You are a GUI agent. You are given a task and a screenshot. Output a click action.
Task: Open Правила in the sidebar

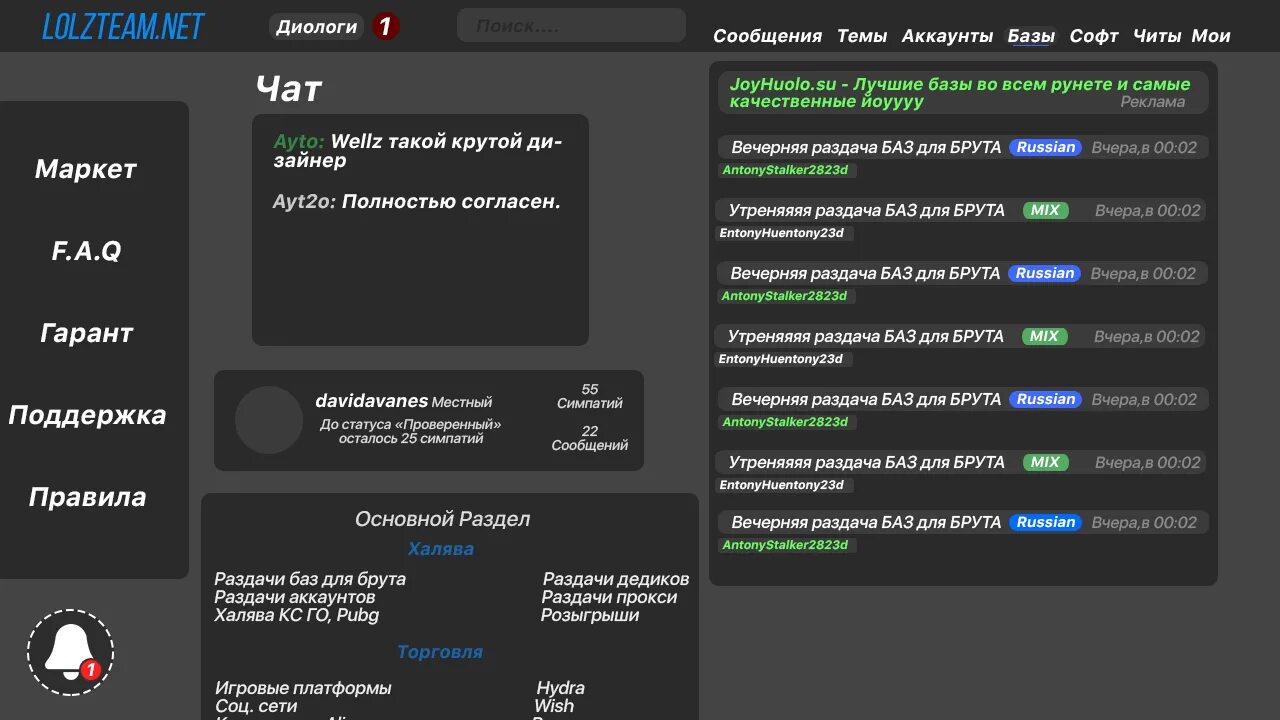click(87, 497)
